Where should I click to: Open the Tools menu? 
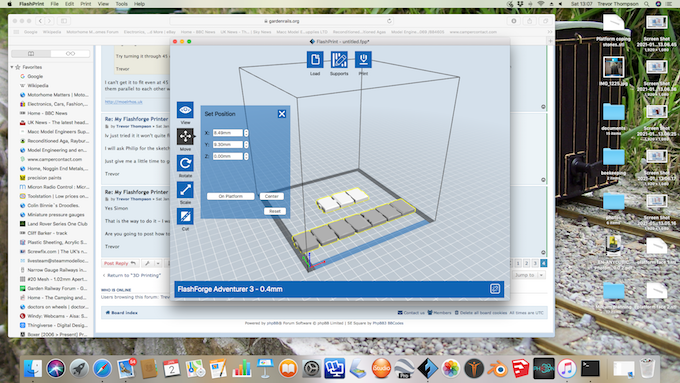tap(121, 4)
